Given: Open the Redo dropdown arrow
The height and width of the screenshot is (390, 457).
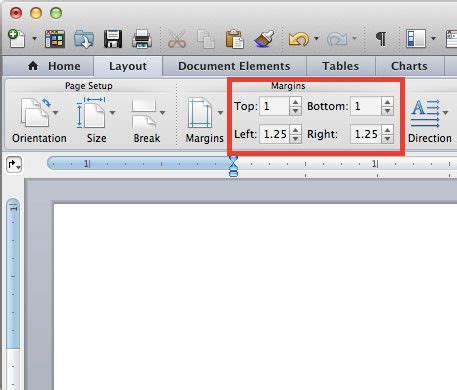Looking at the screenshot, I should (354, 39).
